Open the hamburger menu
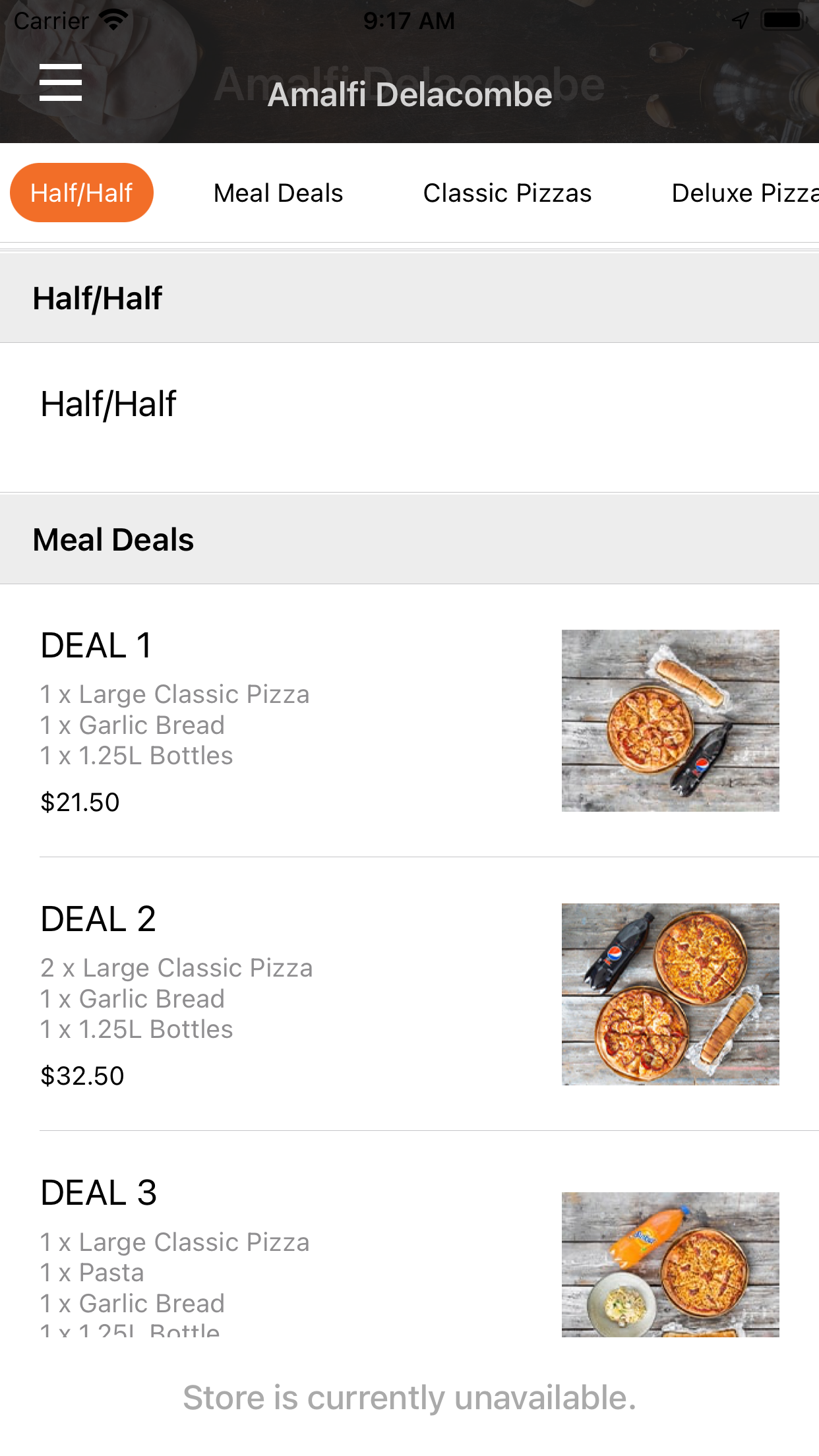This screenshot has width=819, height=1456. pyautogui.click(x=61, y=82)
